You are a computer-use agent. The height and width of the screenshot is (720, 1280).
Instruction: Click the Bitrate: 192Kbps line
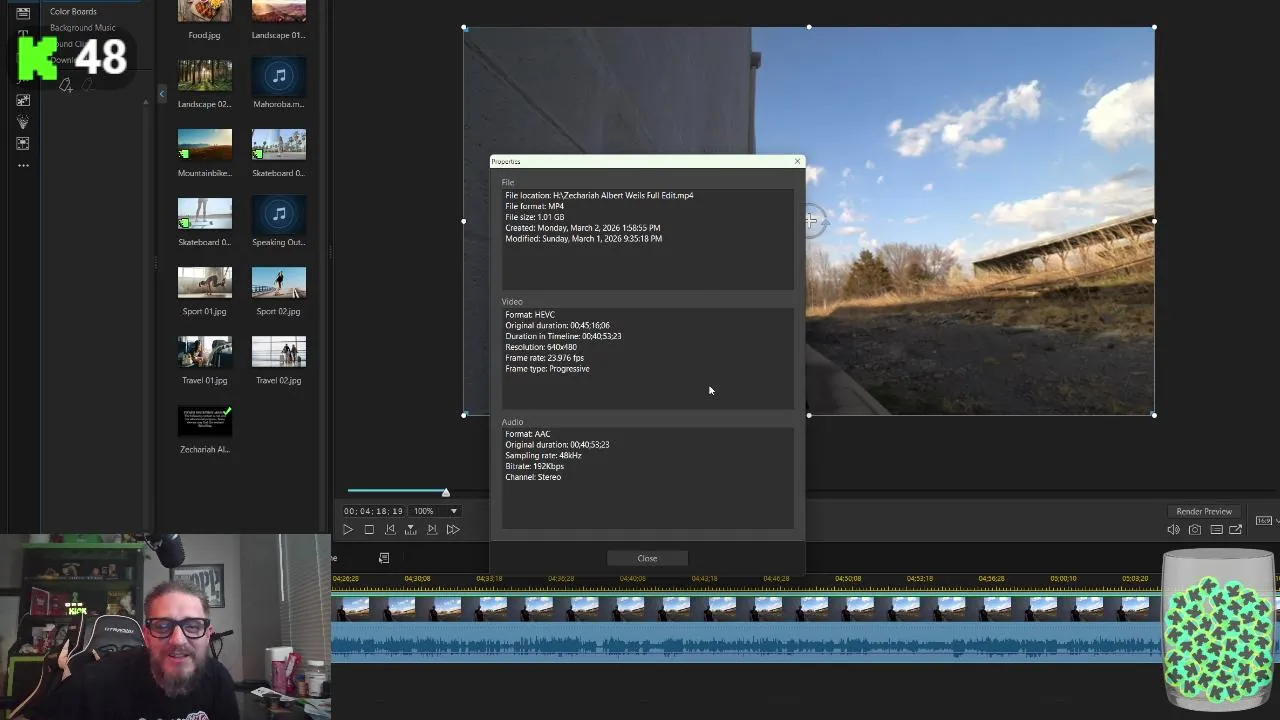coord(534,466)
